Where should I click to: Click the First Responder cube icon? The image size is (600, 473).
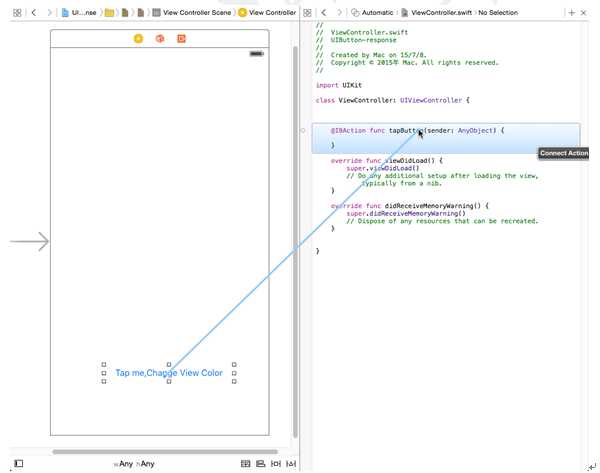click(160, 38)
